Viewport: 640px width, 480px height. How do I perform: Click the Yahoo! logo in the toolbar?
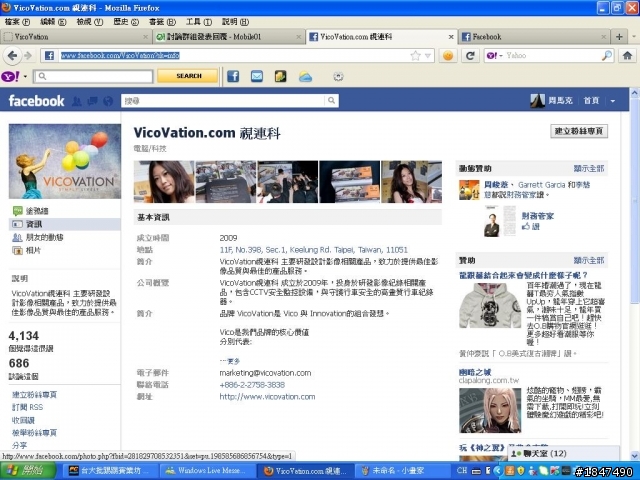pyautogui.click(x=11, y=76)
